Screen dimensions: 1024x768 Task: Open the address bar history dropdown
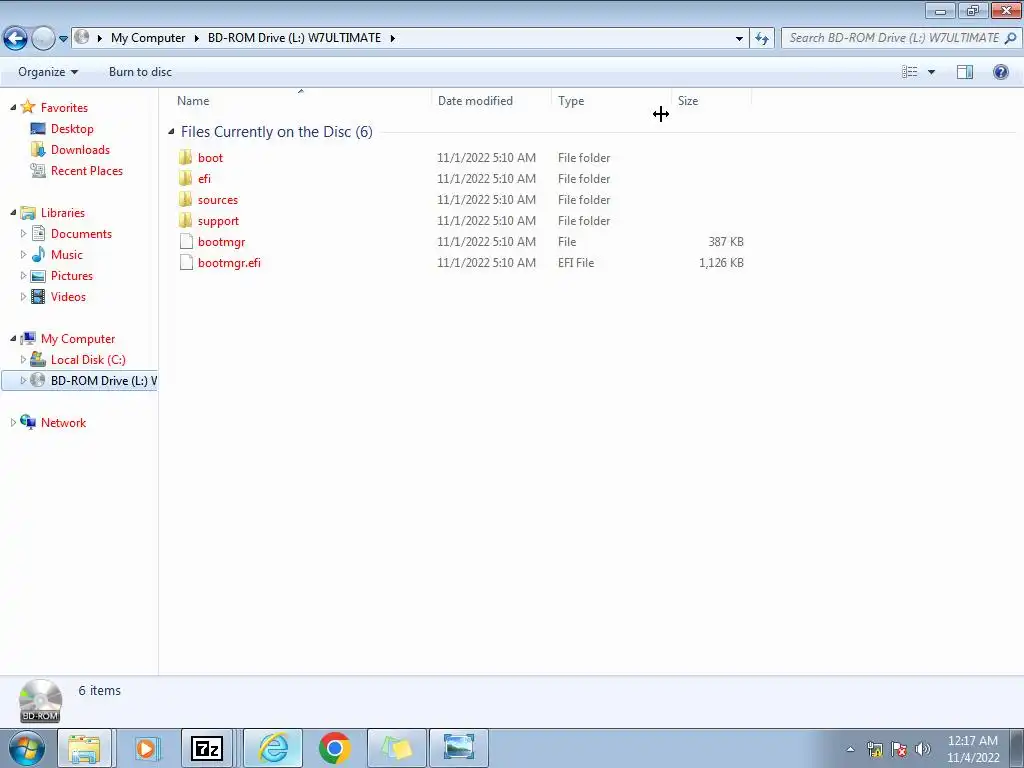click(x=739, y=39)
